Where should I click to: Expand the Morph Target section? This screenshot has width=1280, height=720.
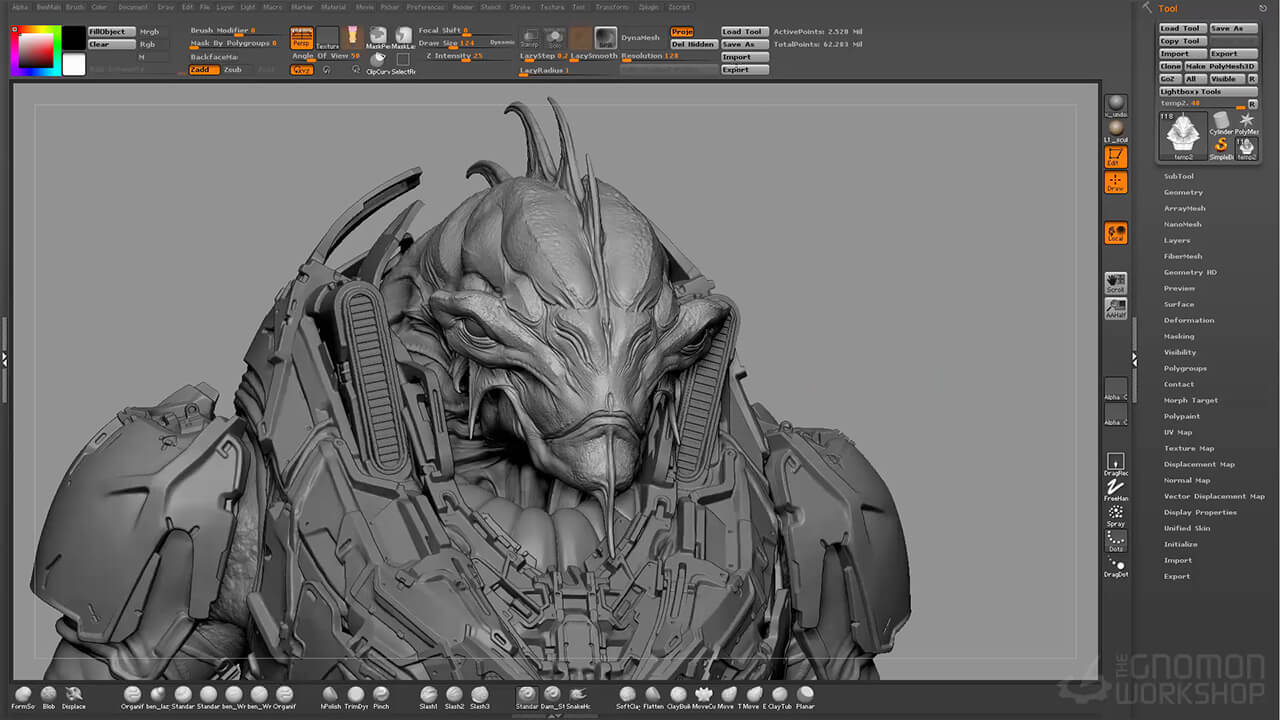point(1190,400)
